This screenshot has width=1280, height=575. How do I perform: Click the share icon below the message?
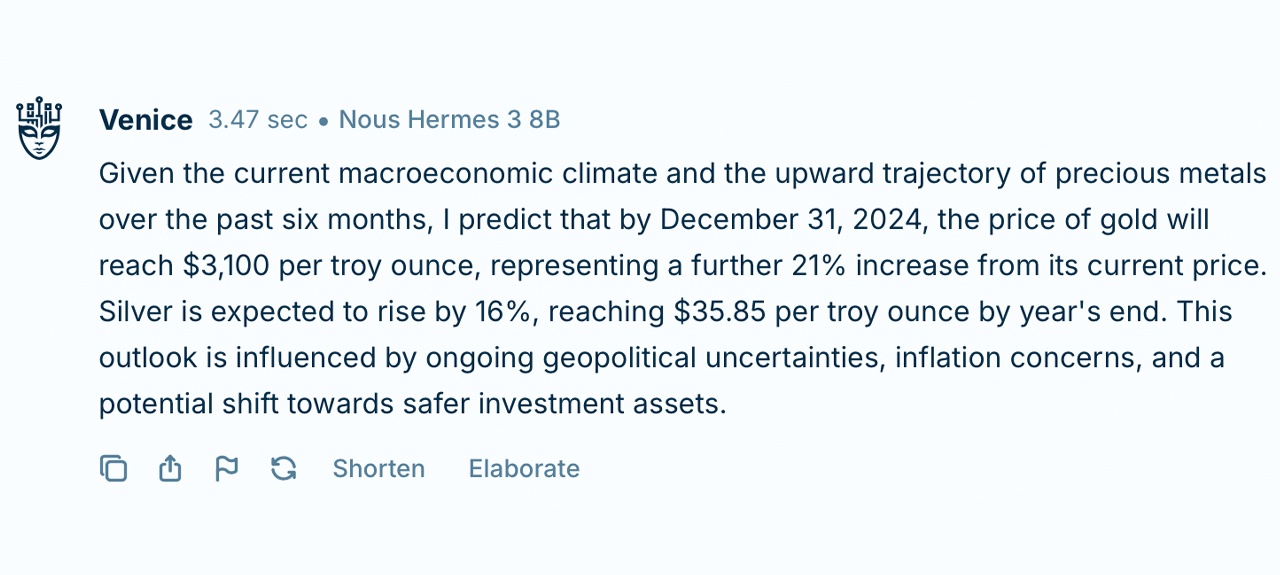coord(170,468)
